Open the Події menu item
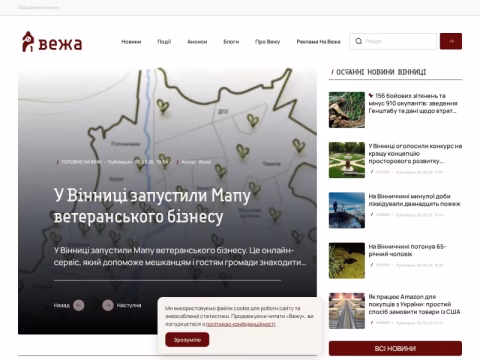 click(x=164, y=42)
